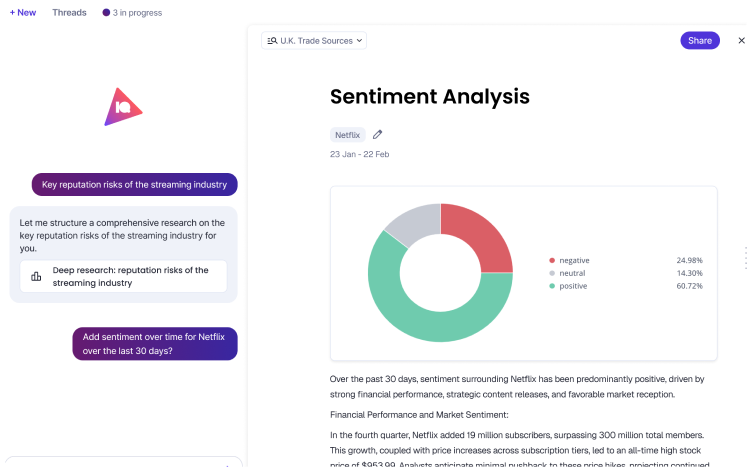Click the purple in-progress status dot
Screen dimensions: 747x467
pos(106,12)
